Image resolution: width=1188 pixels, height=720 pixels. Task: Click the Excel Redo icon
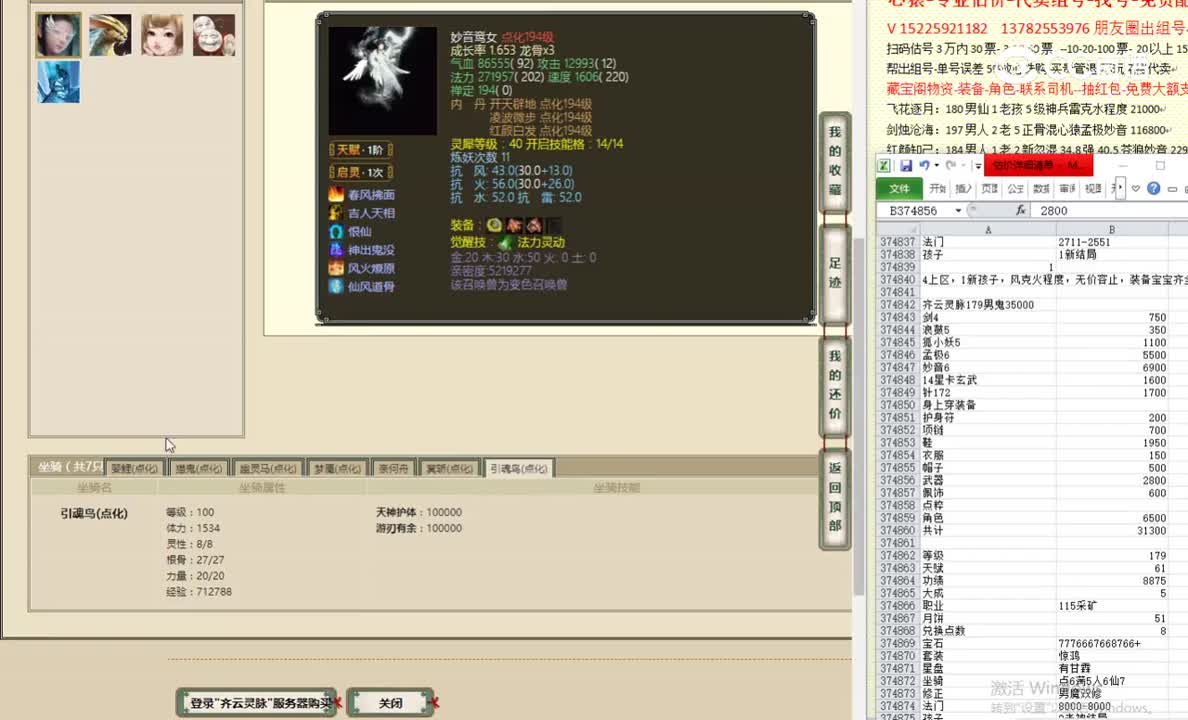(951, 165)
